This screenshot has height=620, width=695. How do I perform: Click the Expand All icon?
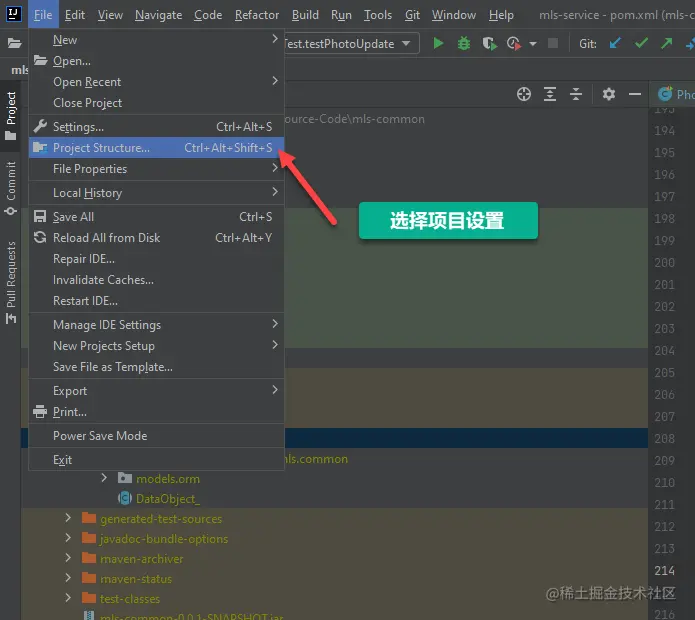(550, 94)
